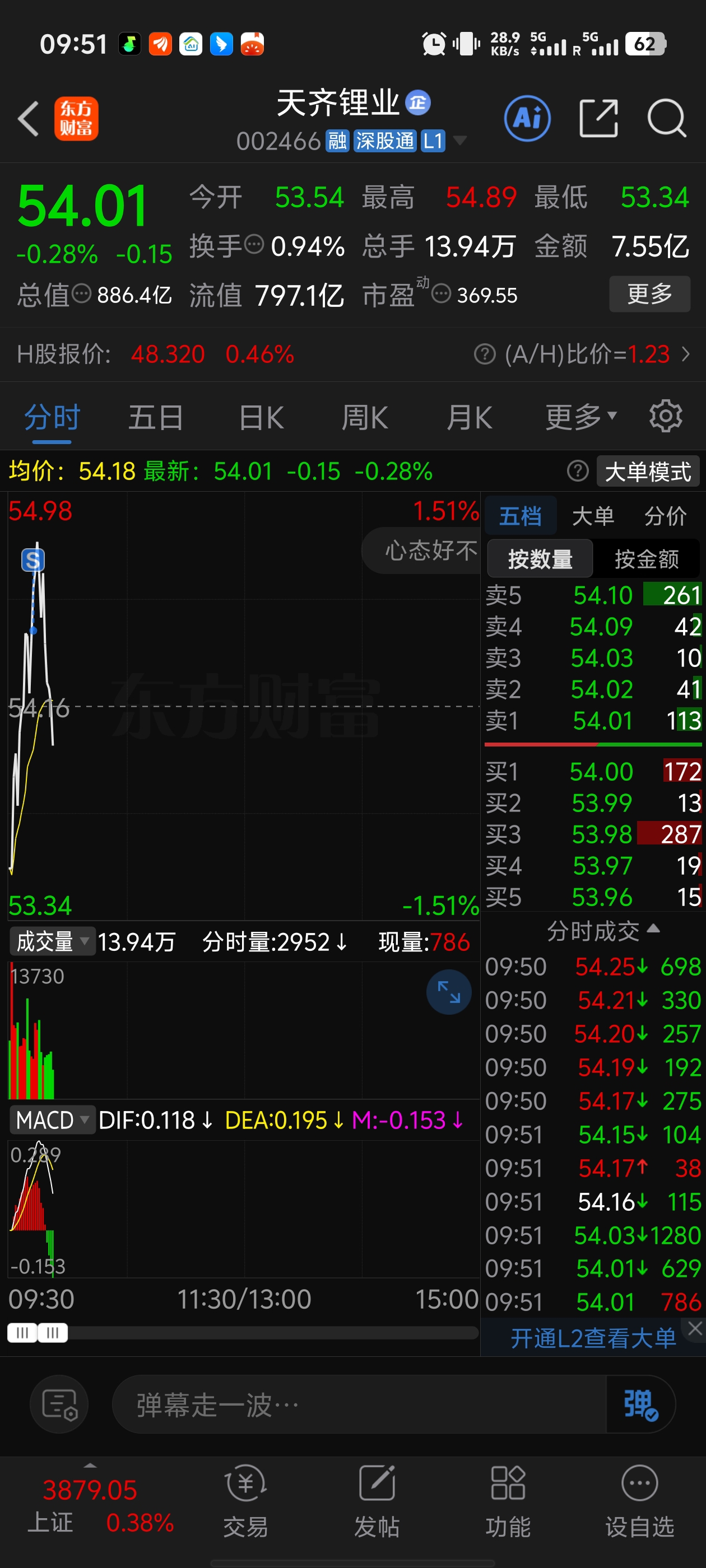Tap info icon beside 市盈
Image resolution: width=706 pixels, height=1568 pixels.
point(442,294)
